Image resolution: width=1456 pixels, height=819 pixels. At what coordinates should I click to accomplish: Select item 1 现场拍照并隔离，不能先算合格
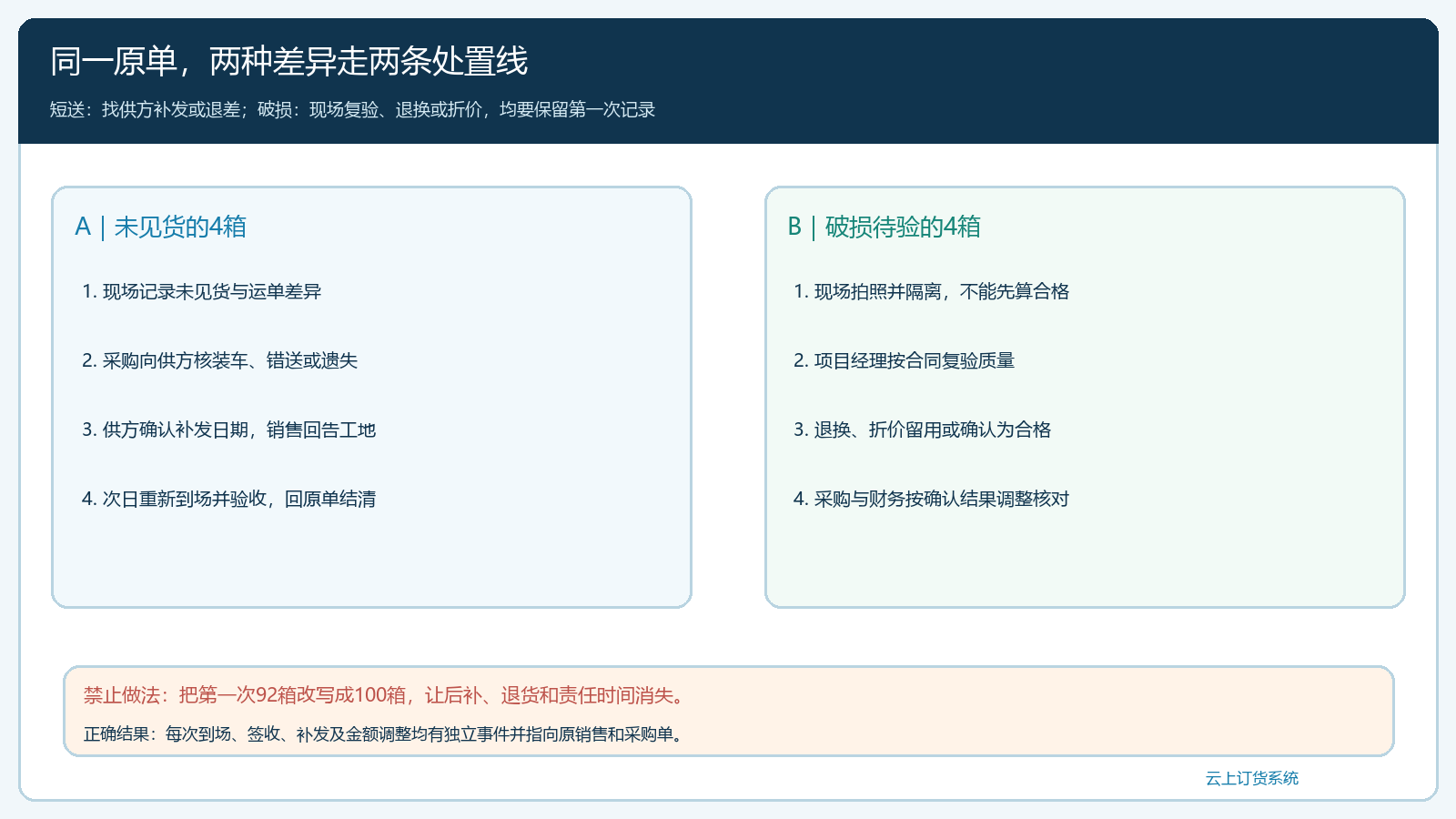[x=932, y=291]
